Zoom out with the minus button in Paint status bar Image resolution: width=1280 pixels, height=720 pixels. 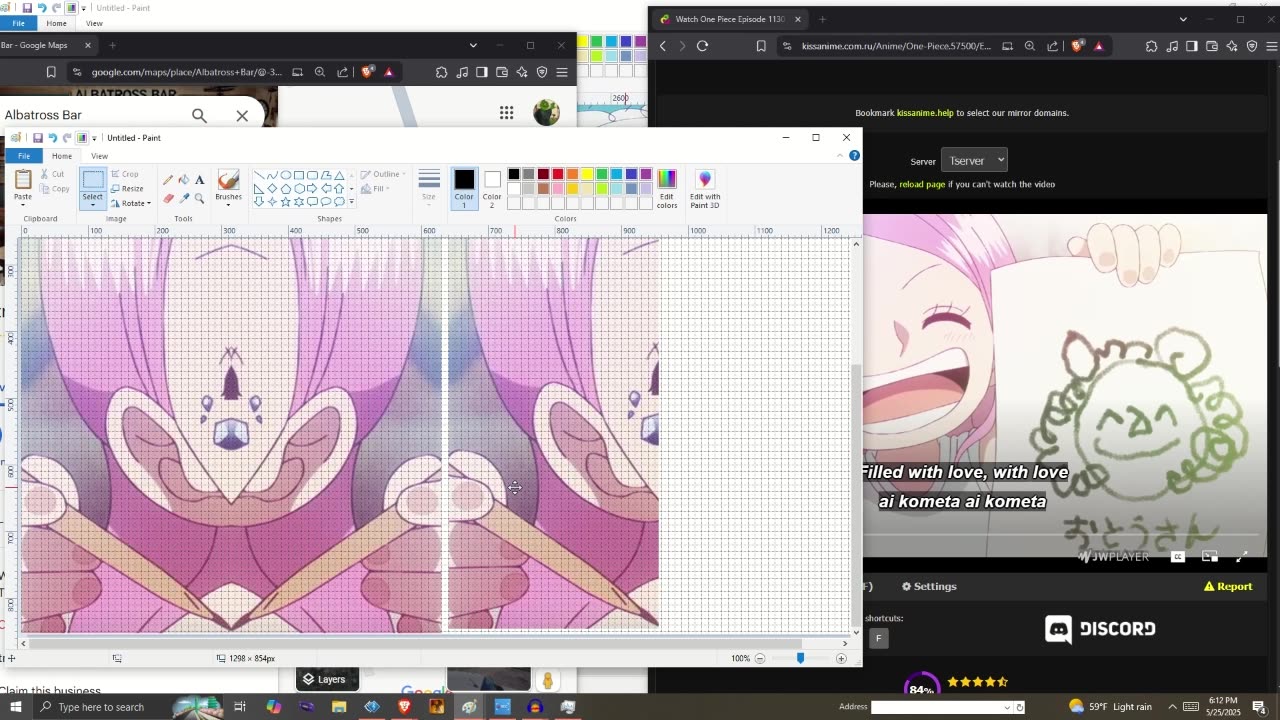pos(760,658)
